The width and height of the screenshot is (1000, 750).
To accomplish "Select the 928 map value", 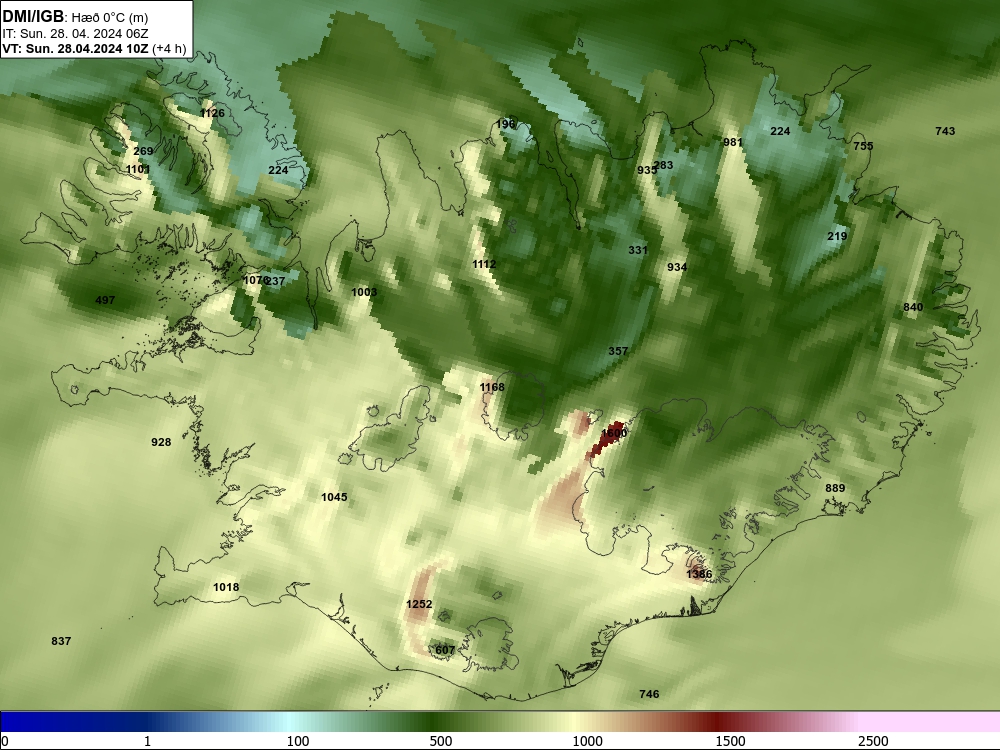I will (x=161, y=443).
